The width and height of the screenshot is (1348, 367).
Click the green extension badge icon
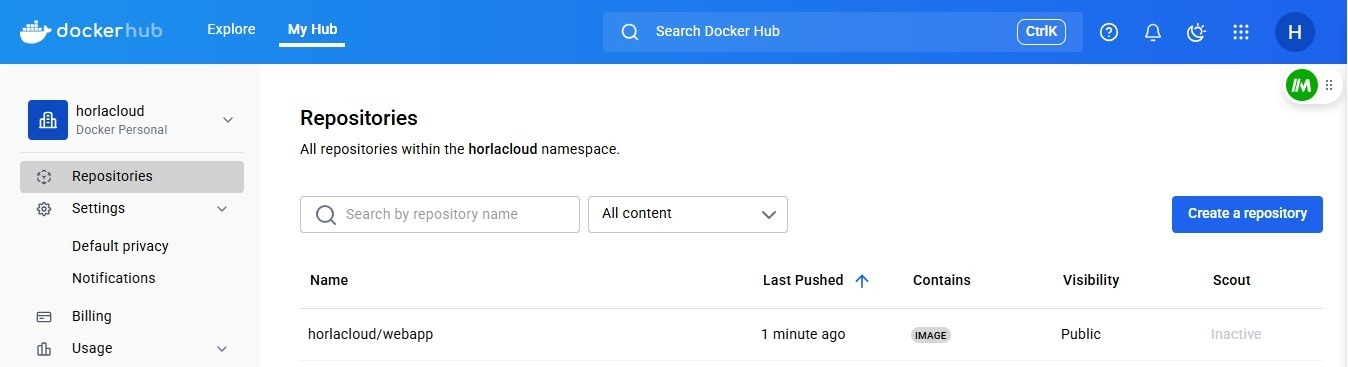[1302, 85]
